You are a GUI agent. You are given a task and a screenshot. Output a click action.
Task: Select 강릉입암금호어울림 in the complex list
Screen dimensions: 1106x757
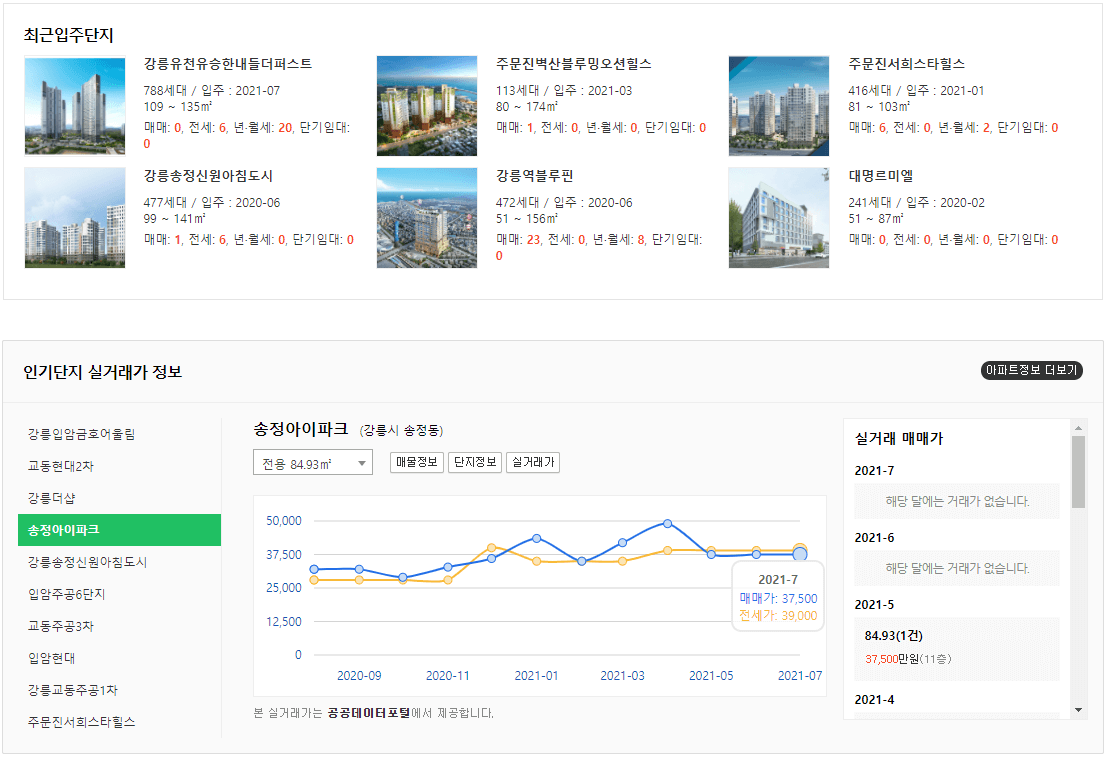coord(81,434)
